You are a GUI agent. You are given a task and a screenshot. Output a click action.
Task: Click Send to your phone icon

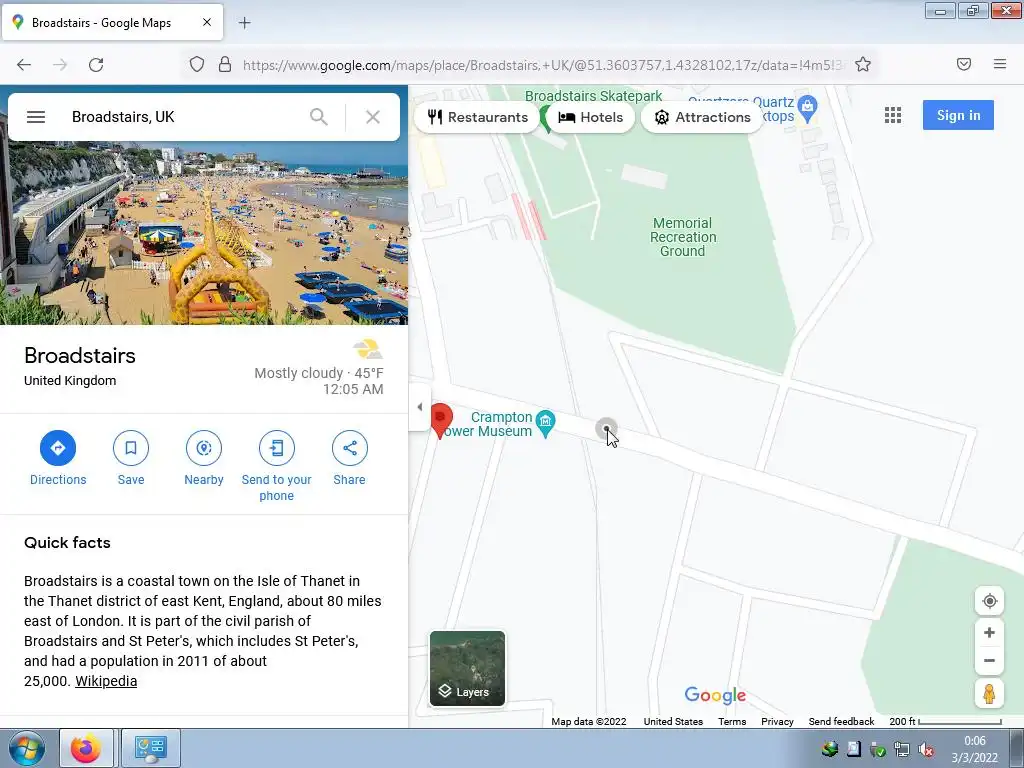point(277,448)
